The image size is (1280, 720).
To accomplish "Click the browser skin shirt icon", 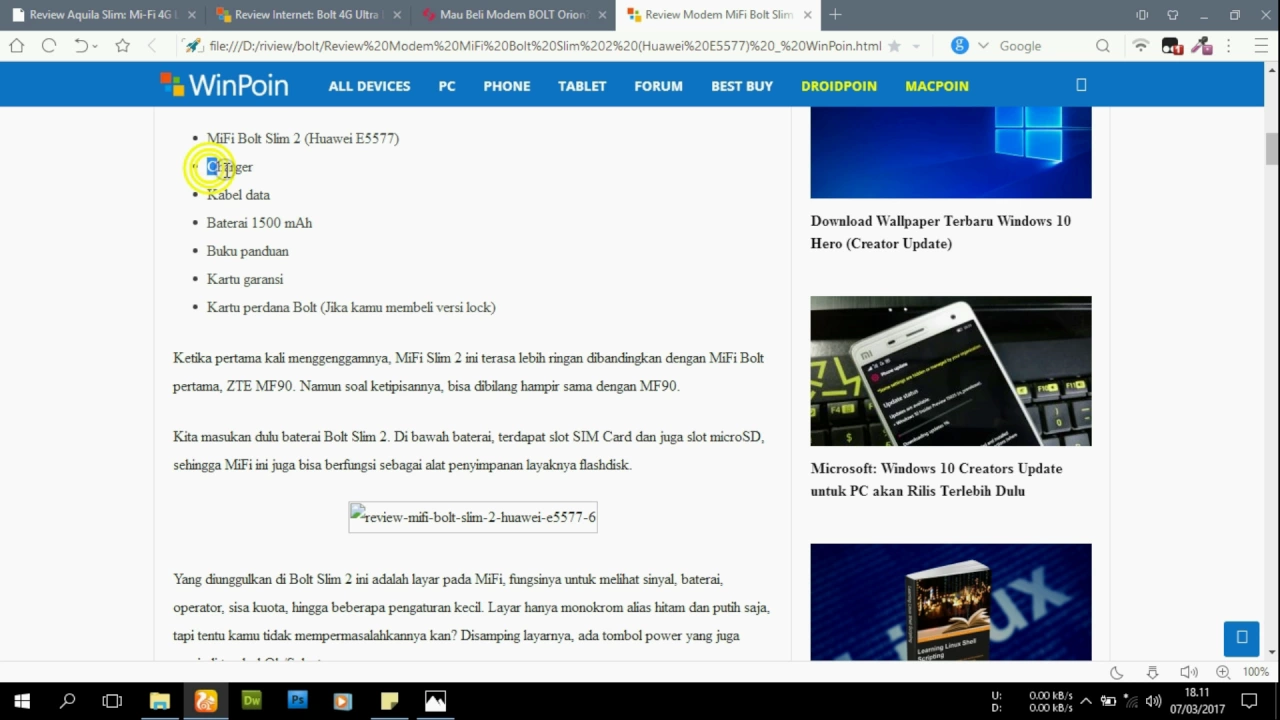I will pos(1173,15).
